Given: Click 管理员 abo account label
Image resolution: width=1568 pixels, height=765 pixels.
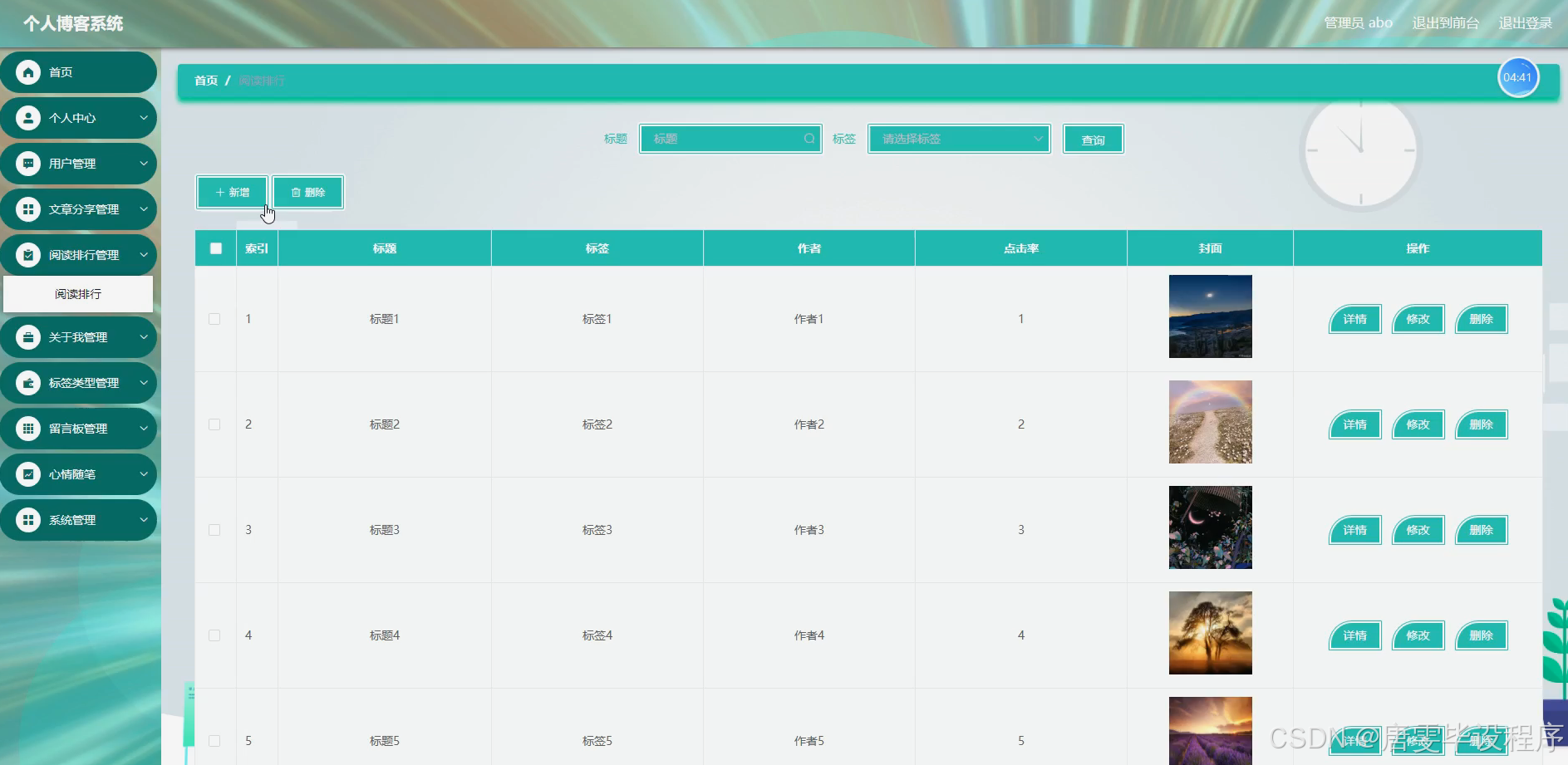Looking at the screenshot, I should [1359, 23].
